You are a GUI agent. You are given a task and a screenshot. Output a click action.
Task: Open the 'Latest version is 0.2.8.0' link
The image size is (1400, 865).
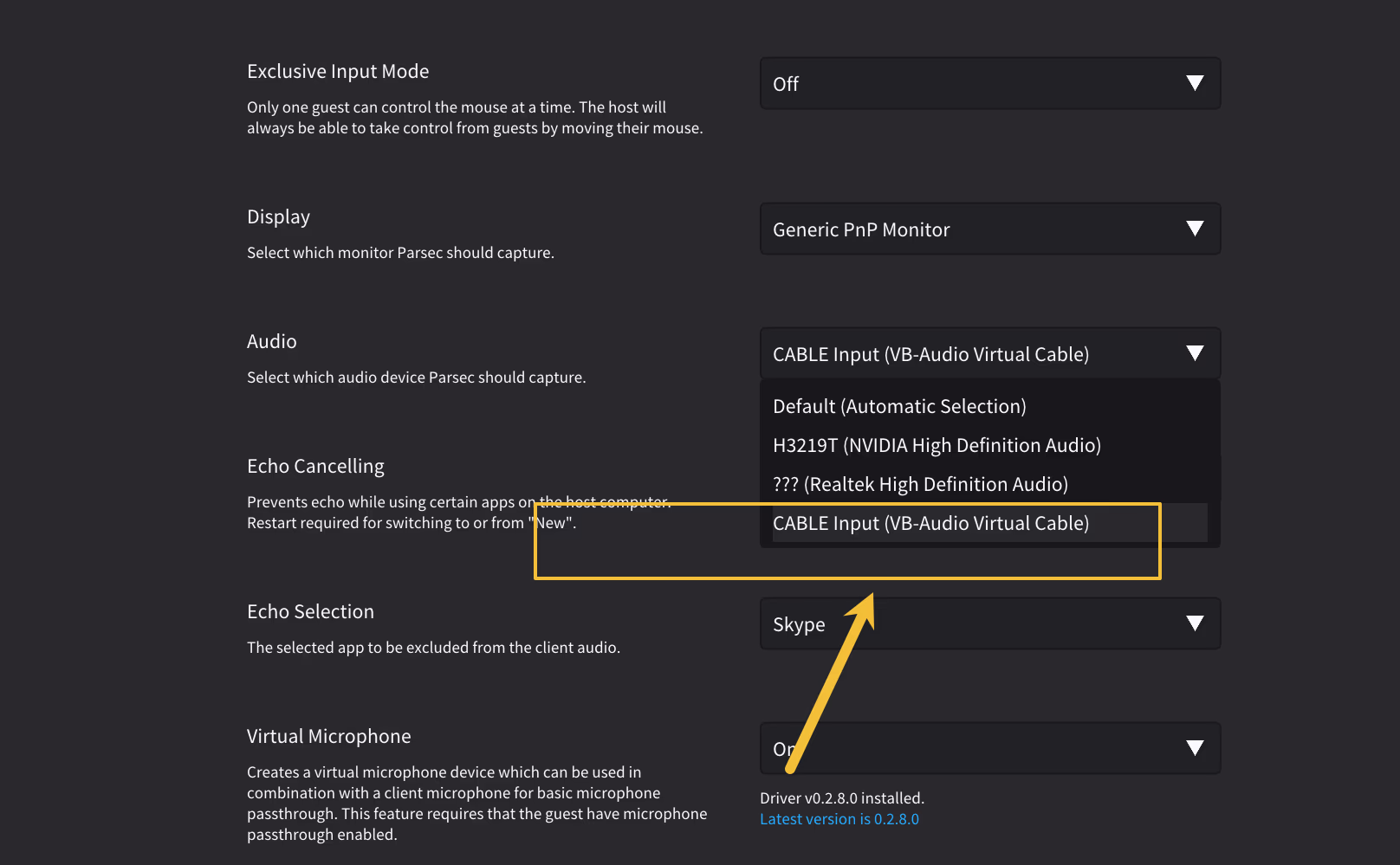(839, 819)
